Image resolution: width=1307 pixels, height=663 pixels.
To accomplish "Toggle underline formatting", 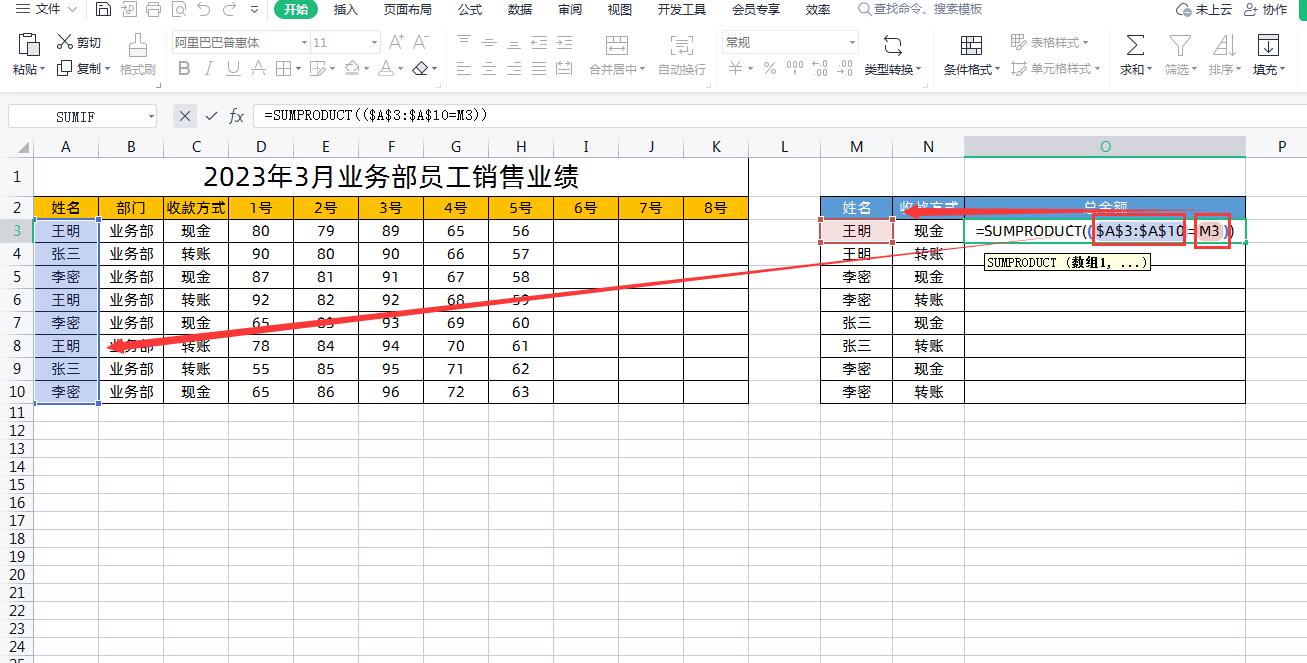I will pos(231,68).
